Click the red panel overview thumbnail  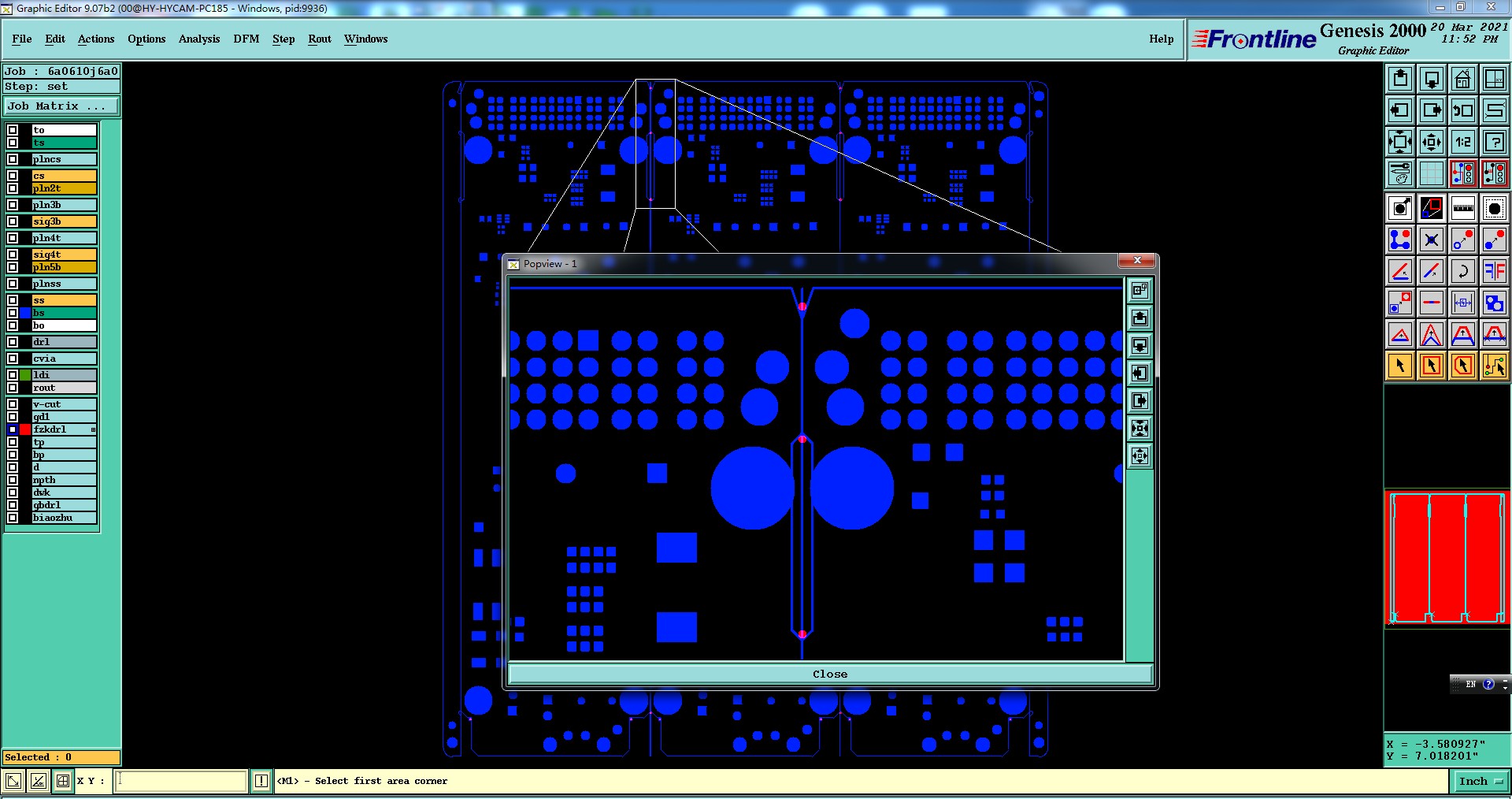point(1446,557)
